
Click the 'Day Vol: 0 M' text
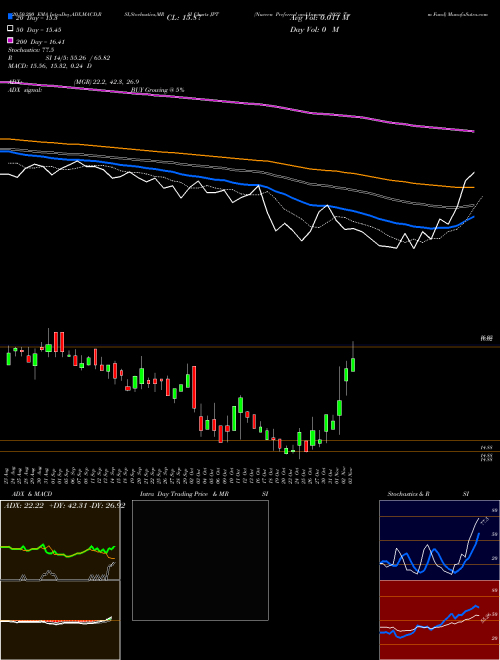coord(314,30)
